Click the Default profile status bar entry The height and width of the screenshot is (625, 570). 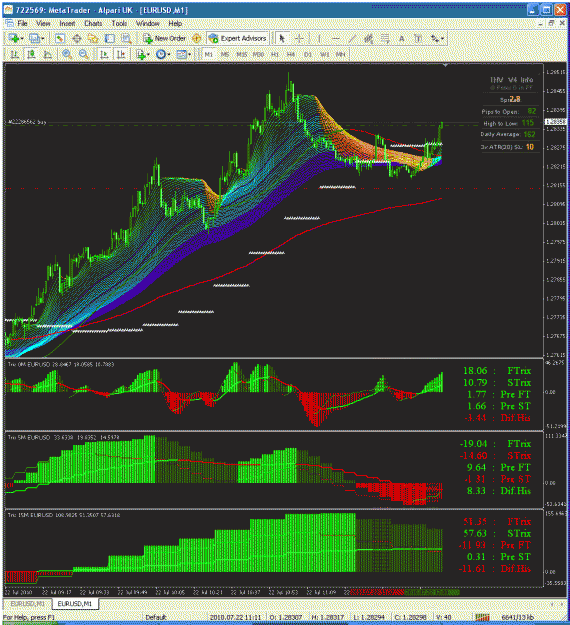coord(155,617)
